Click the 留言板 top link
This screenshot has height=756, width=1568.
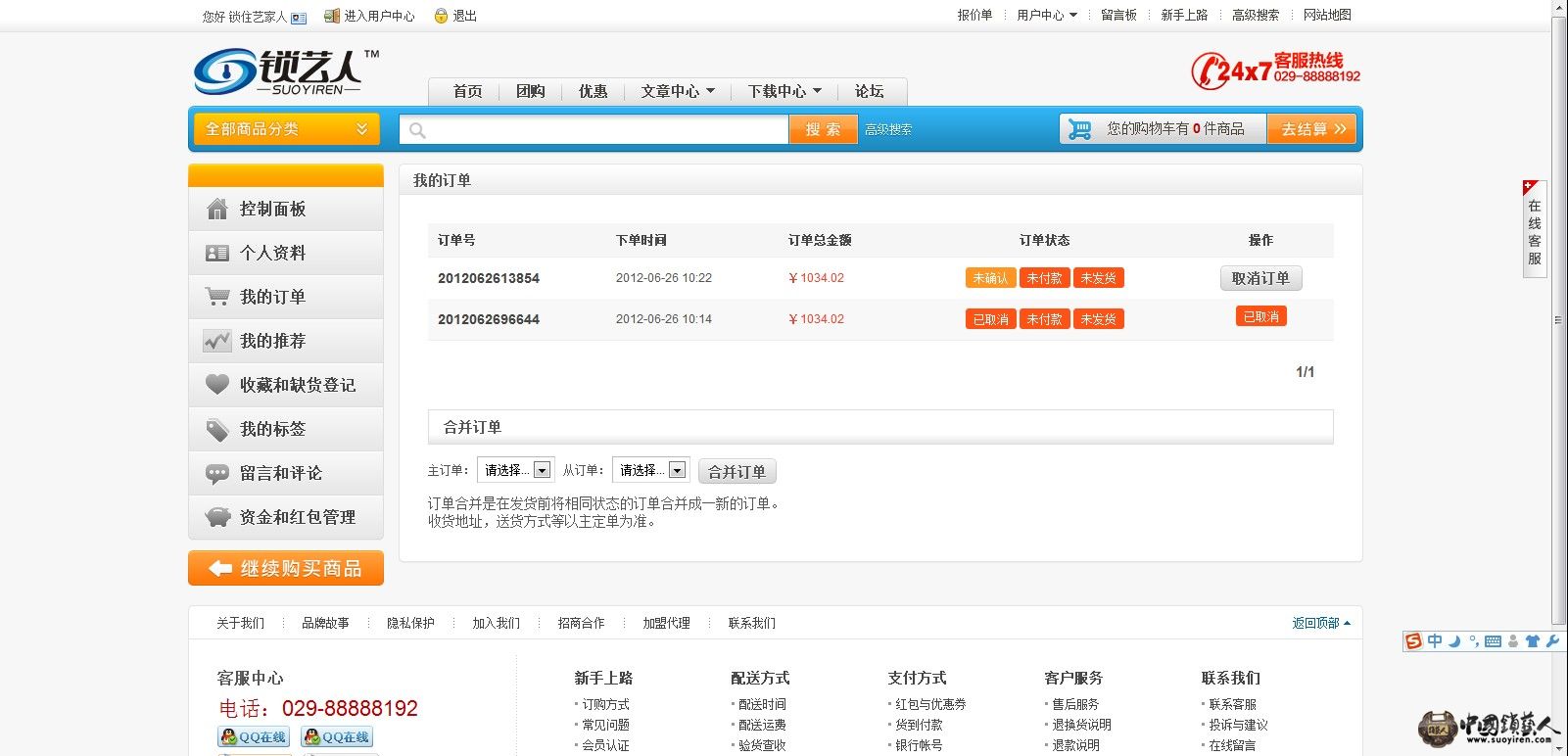tap(1118, 15)
